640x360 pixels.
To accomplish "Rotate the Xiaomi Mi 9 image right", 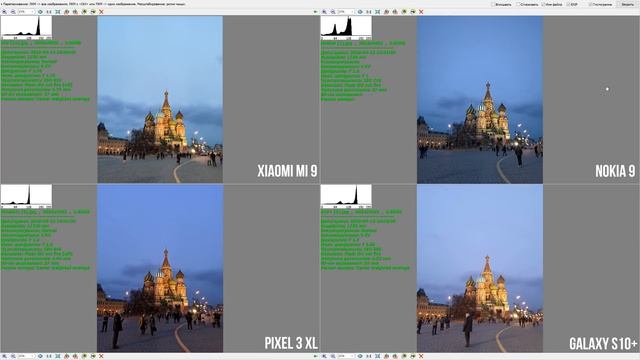I will pyautogui.click(x=75, y=12).
